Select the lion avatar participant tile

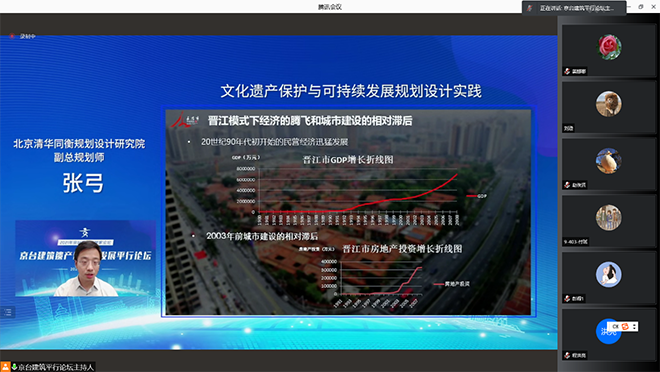pos(609,107)
